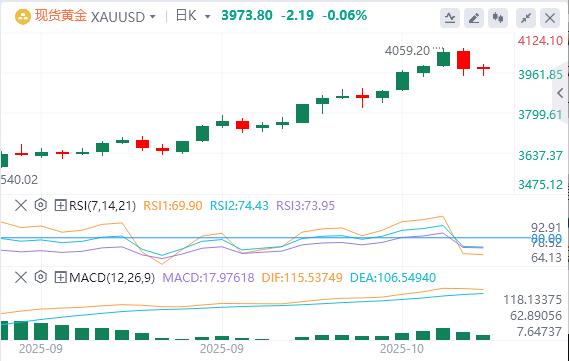Click the MACD(12,26,9) label
The image size is (569, 361).
[112, 278]
